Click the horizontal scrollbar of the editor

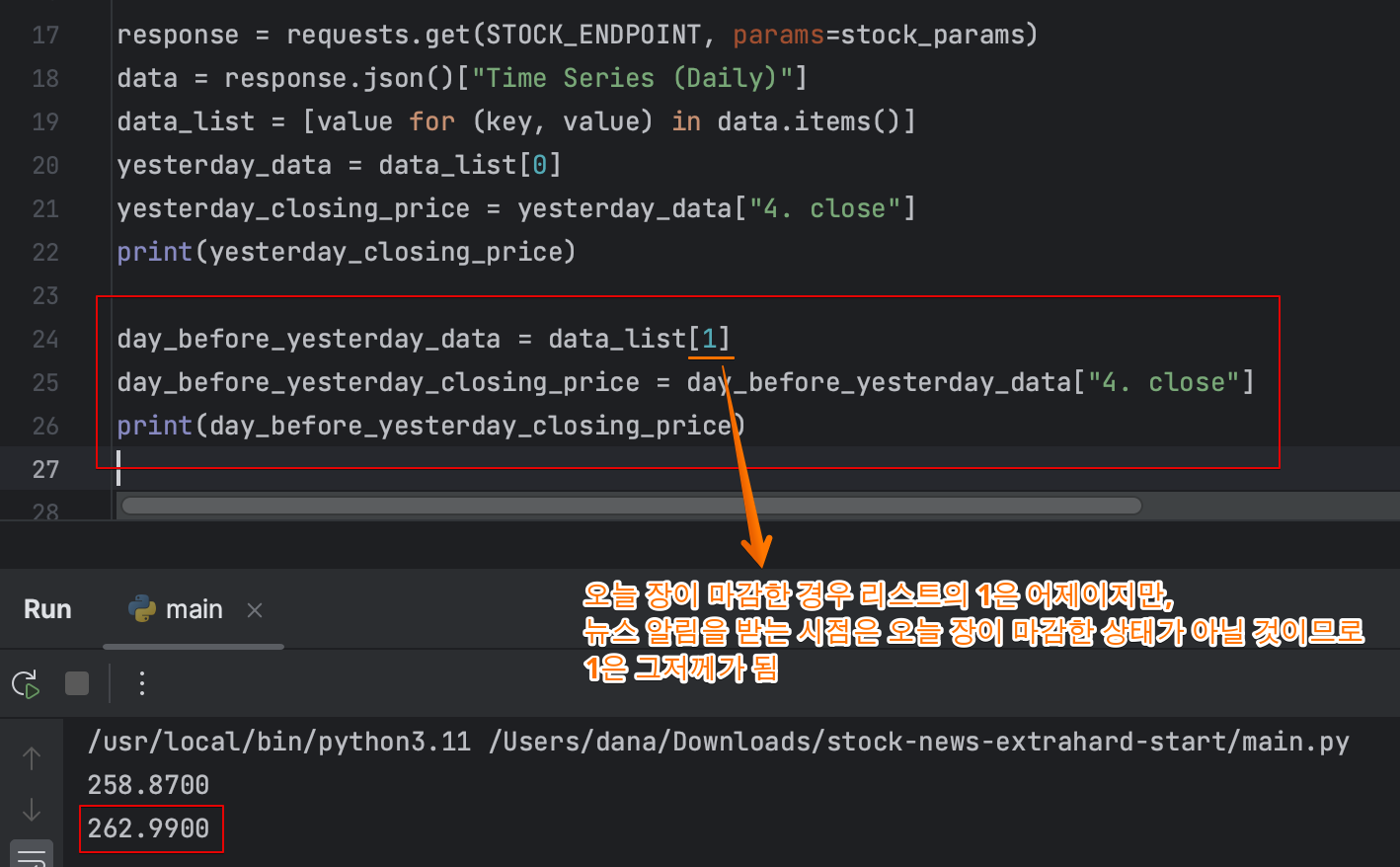click(631, 506)
